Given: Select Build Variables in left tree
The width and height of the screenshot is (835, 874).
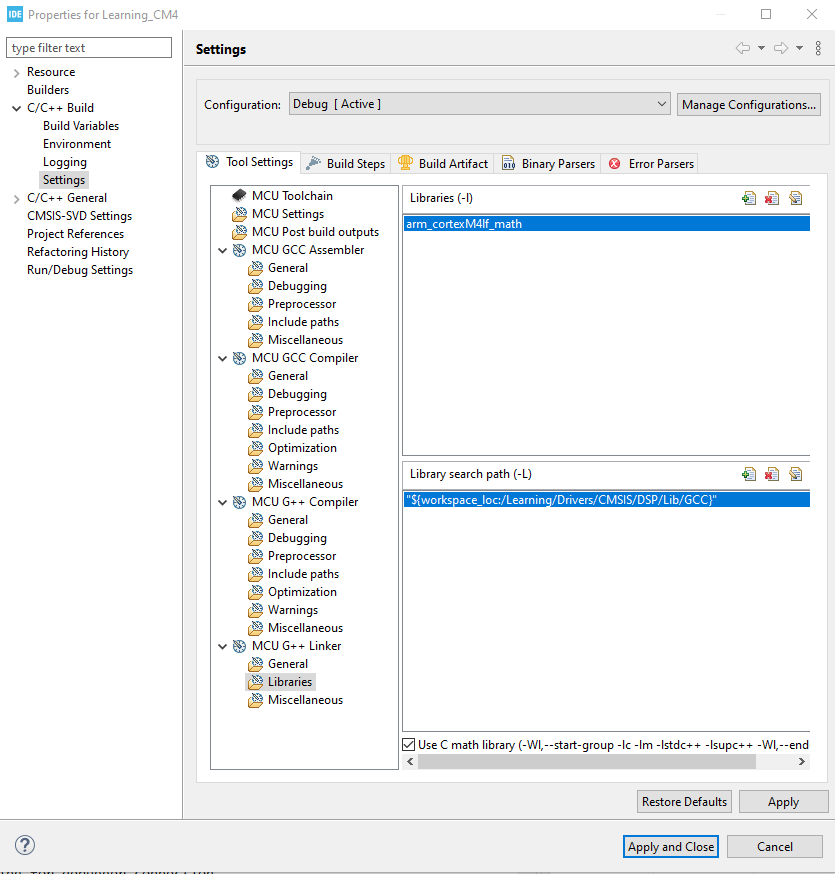Looking at the screenshot, I should click(81, 126).
